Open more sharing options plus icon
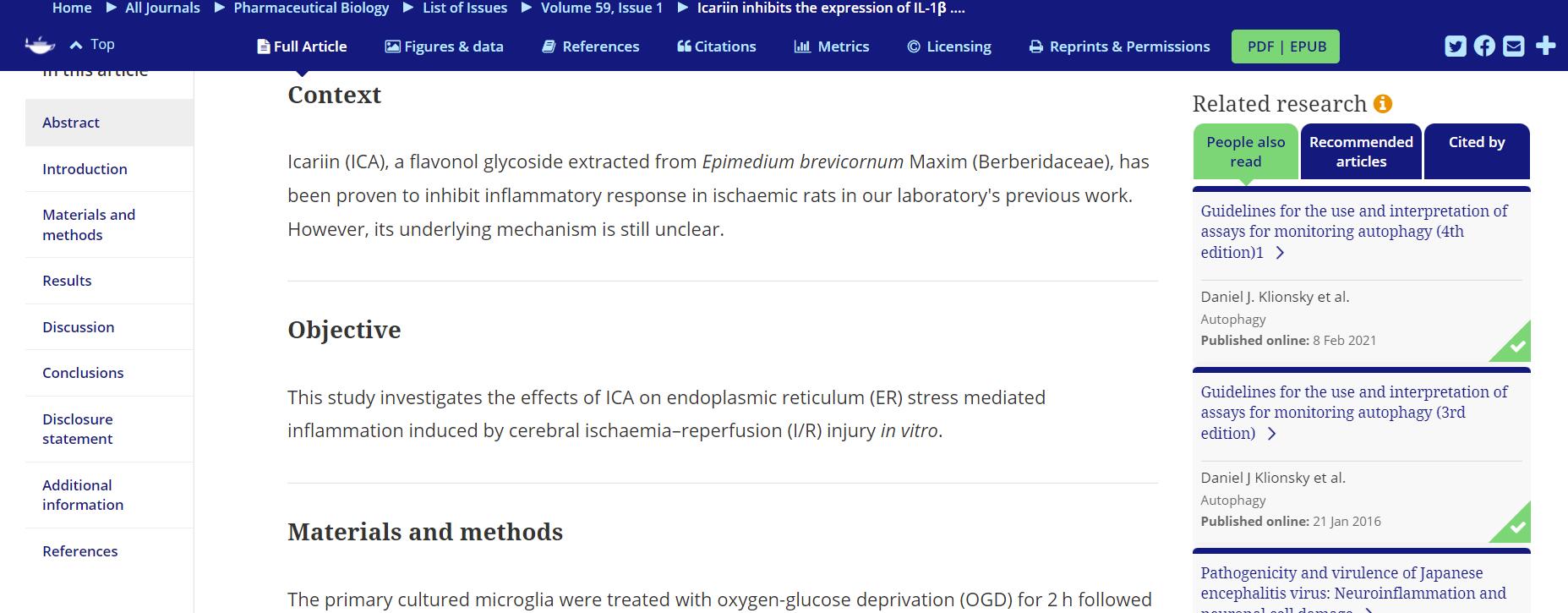 tap(1545, 46)
